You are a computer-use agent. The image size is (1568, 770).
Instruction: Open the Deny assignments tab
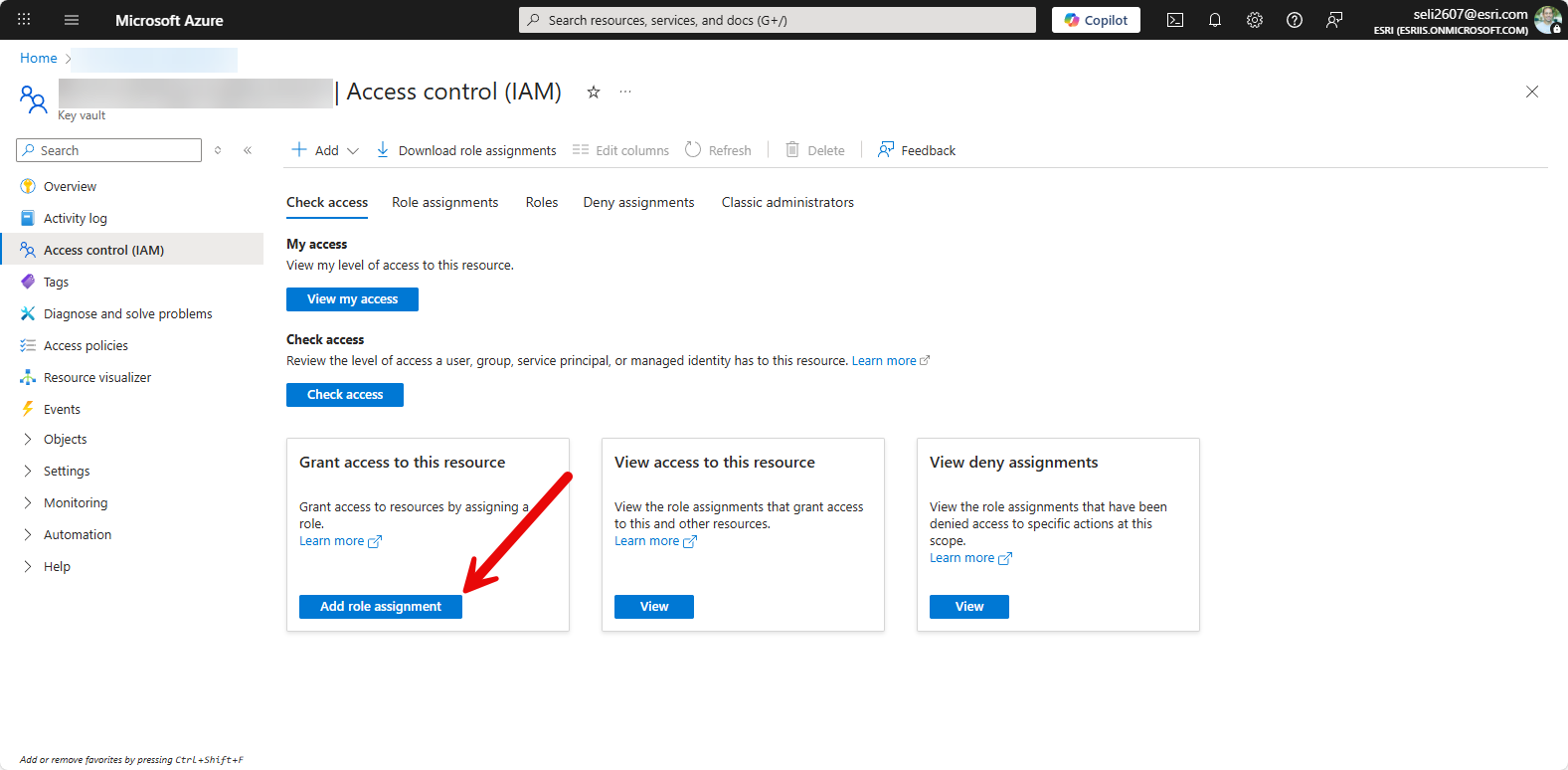coord(639,202)
